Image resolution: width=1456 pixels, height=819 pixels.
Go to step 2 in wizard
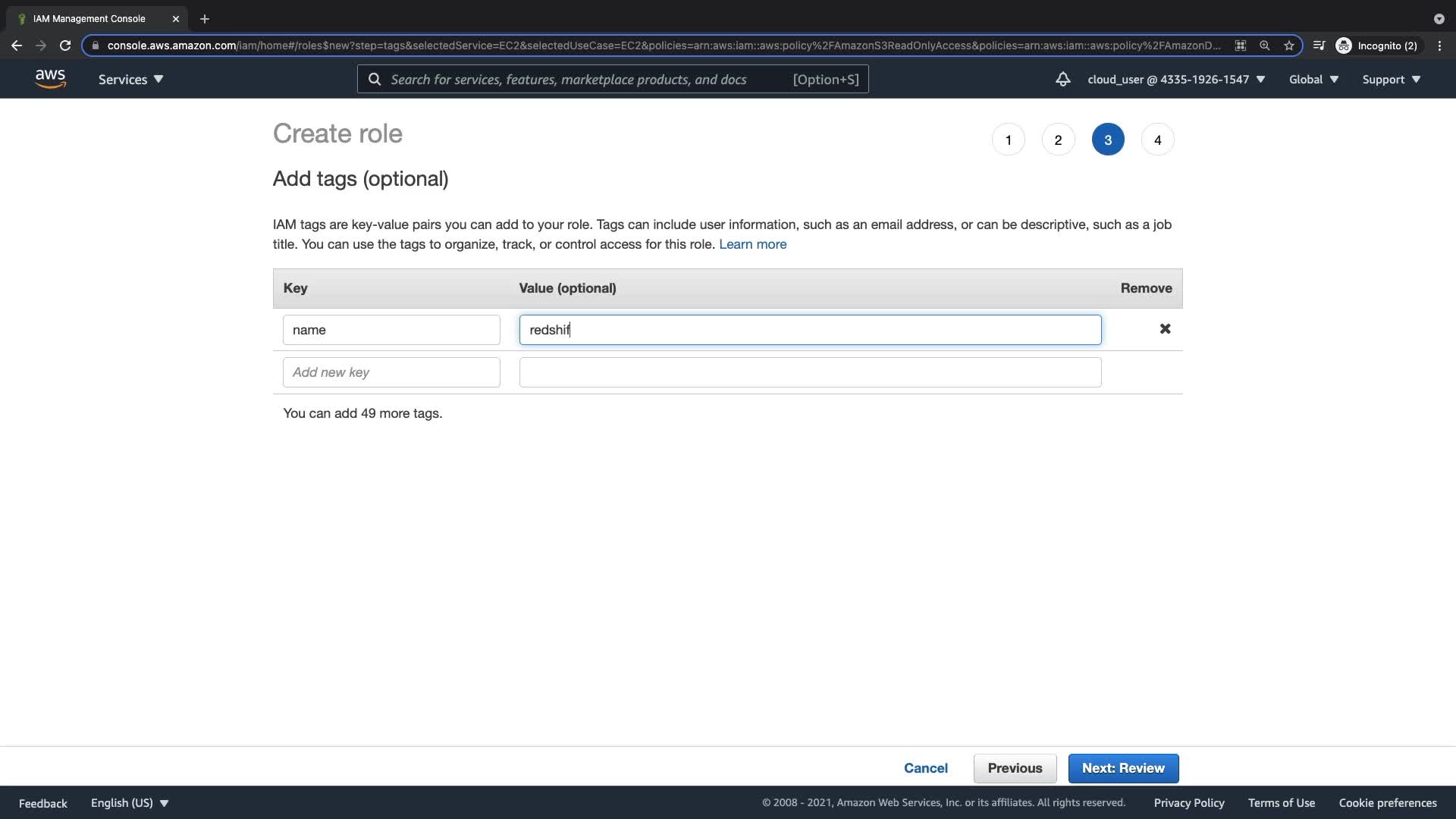pyautogui.click(x=1058, y=140)
